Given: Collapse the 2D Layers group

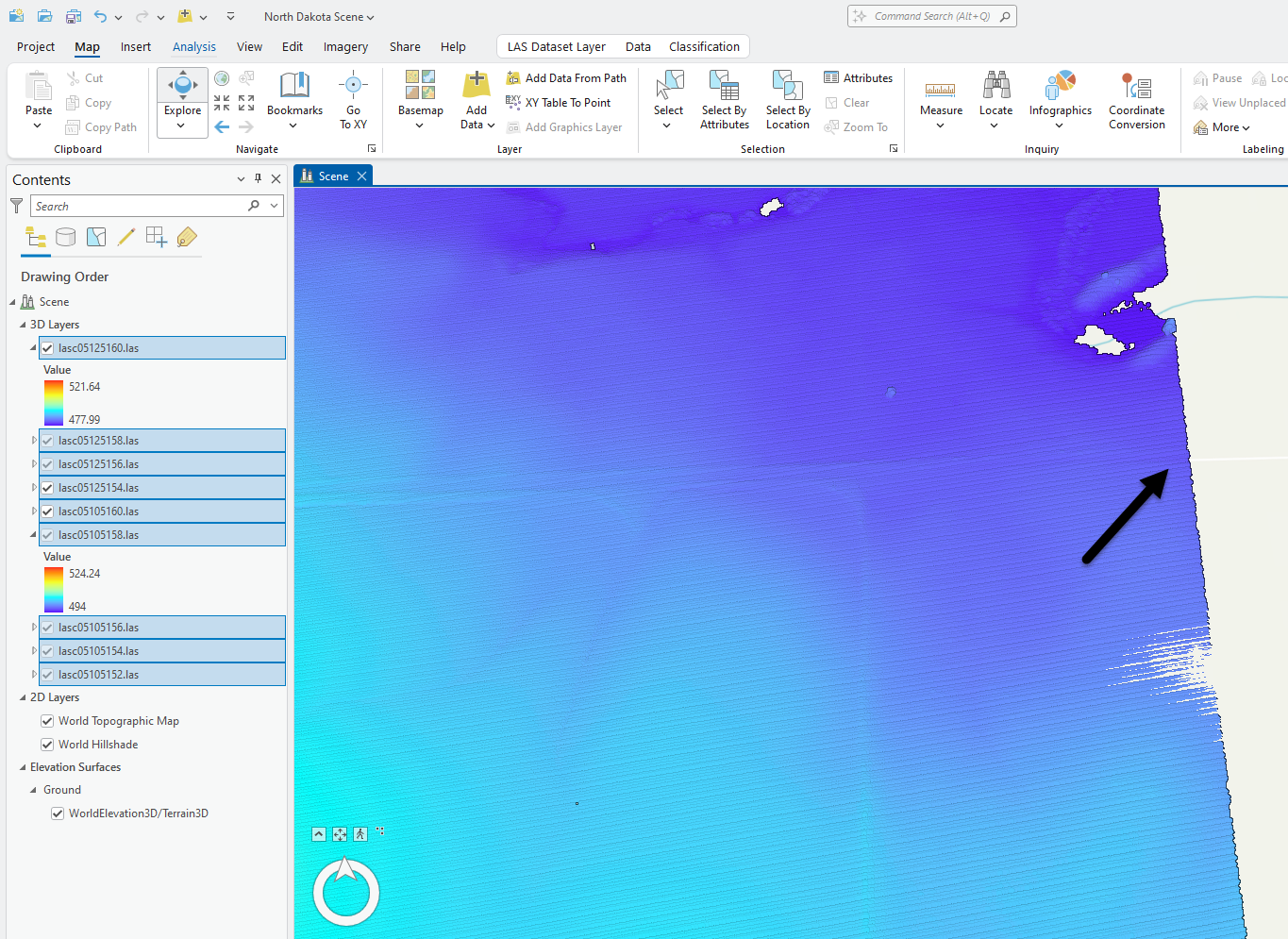Looking at the screenshot, I should tap(24, 697).
